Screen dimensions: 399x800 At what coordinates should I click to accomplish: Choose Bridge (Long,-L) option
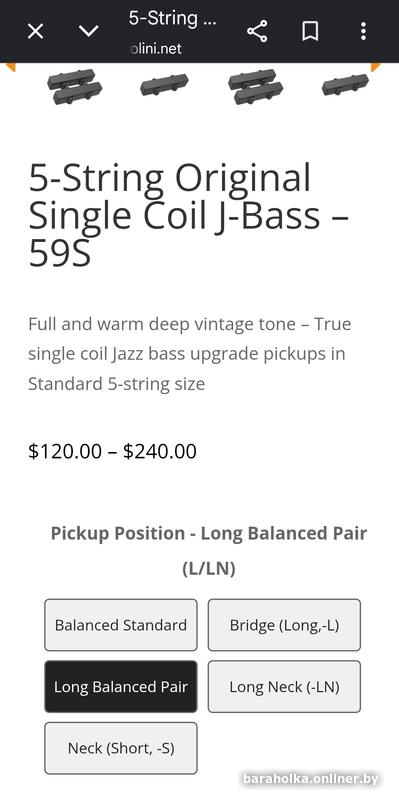284,625
